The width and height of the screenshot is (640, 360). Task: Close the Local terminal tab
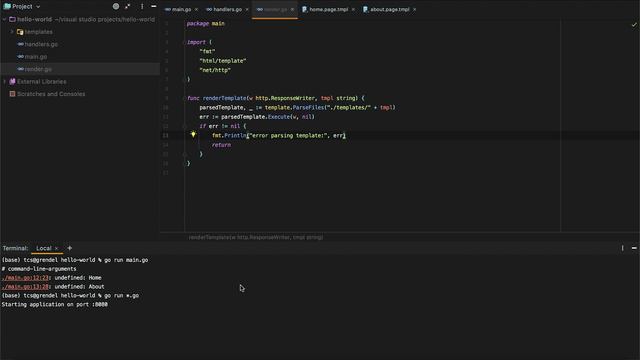56,248
